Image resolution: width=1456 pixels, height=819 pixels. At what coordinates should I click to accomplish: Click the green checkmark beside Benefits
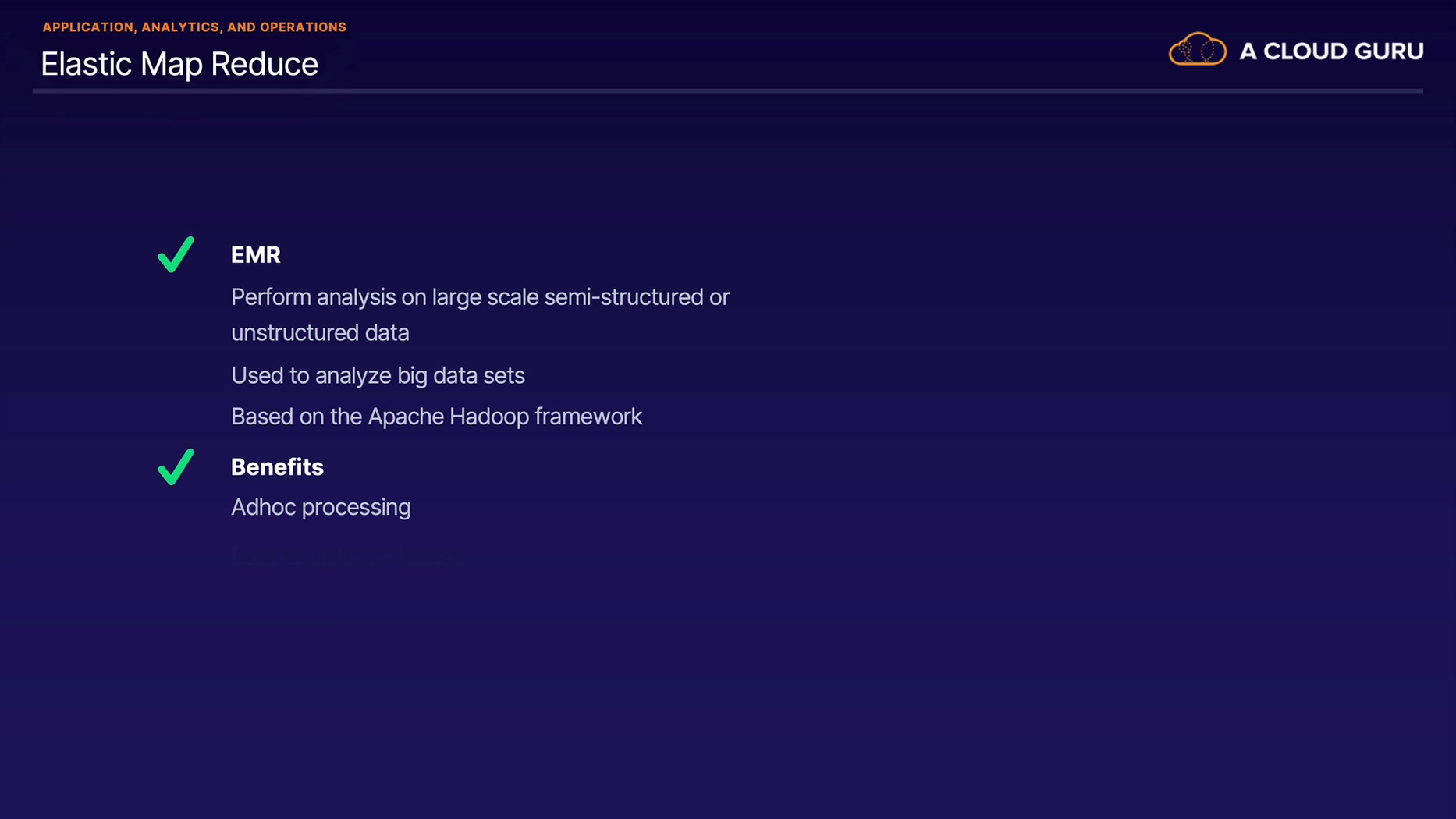tap(176, 466)
